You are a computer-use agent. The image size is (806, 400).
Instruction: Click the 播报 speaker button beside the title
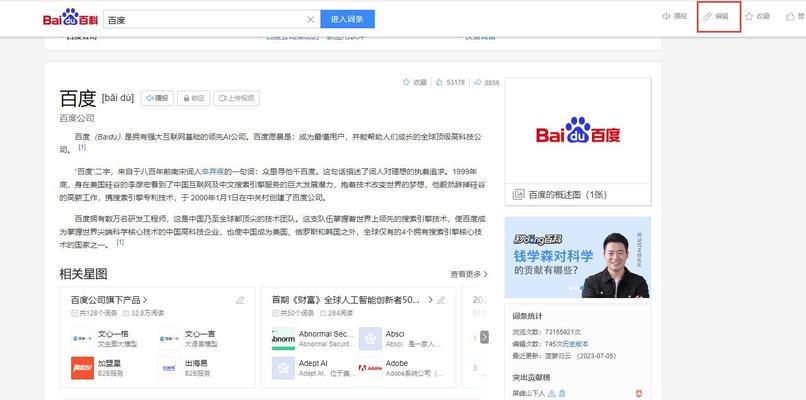click(x=157, y=98)
